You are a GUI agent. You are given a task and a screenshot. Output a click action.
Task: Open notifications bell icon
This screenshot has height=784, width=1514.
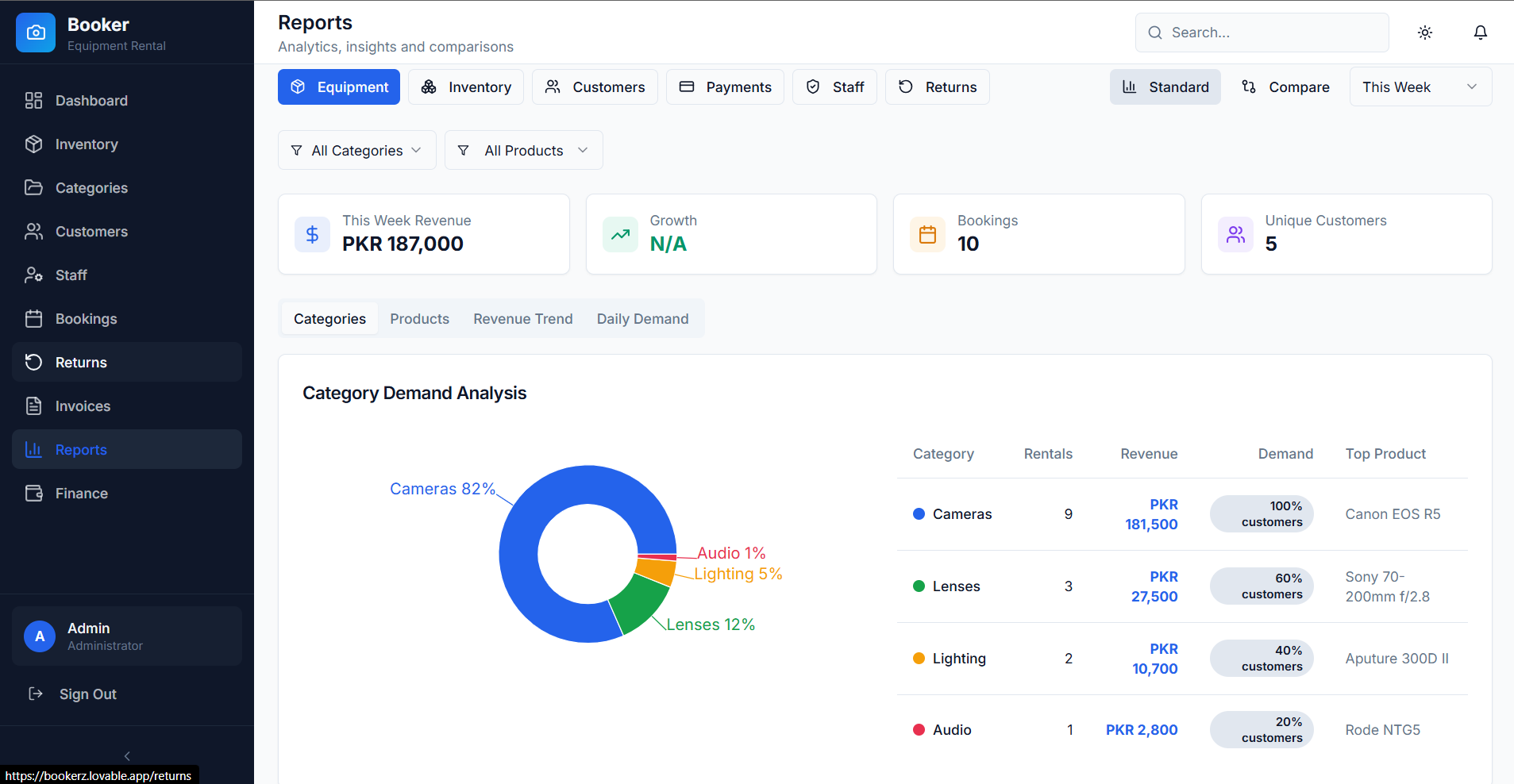click(1481, 33)
